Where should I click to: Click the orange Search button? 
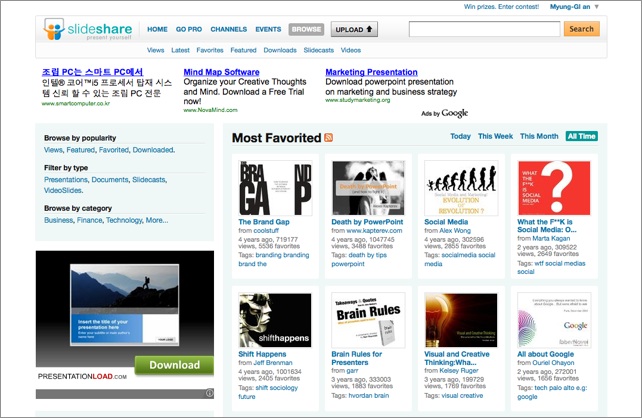(x=581, y=29)
